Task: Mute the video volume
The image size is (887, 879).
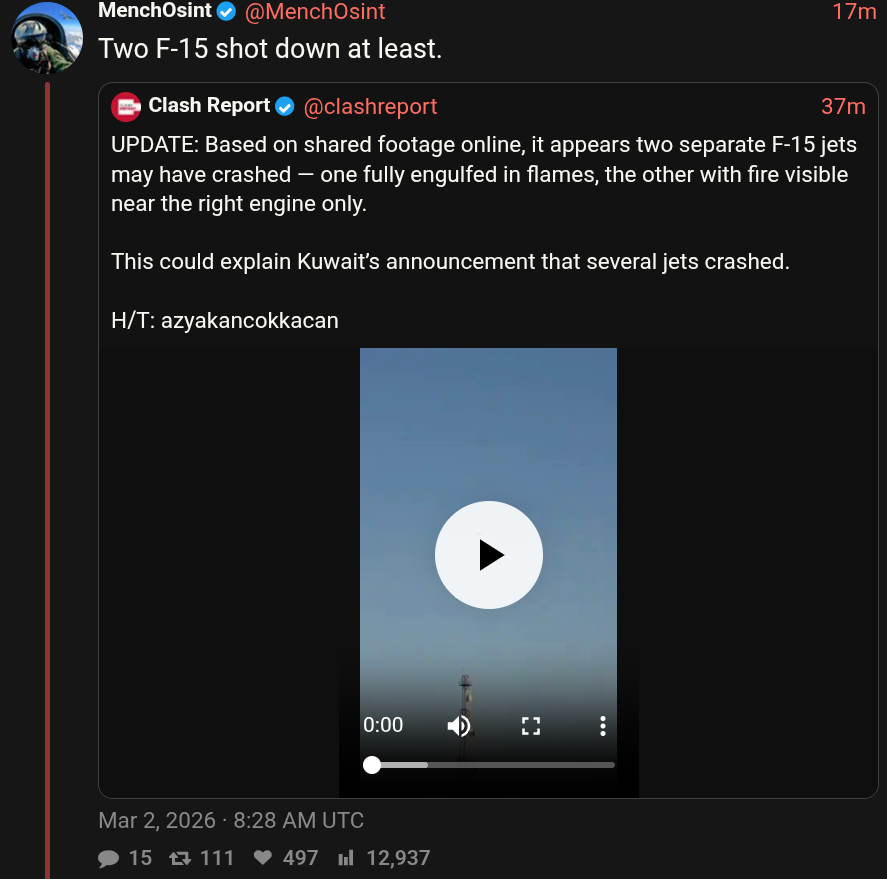Action: pyautogui.click(x=459, y=726)
